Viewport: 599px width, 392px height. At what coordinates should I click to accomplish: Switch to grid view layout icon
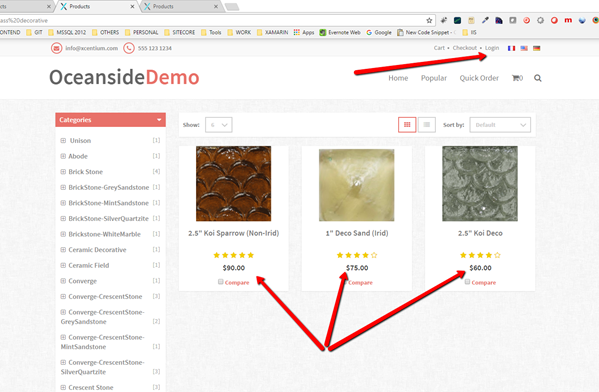pos(407,125)
